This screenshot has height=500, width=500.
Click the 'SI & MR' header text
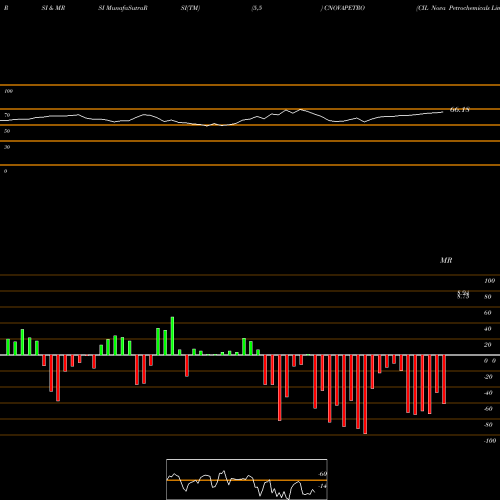click(53, 8)
